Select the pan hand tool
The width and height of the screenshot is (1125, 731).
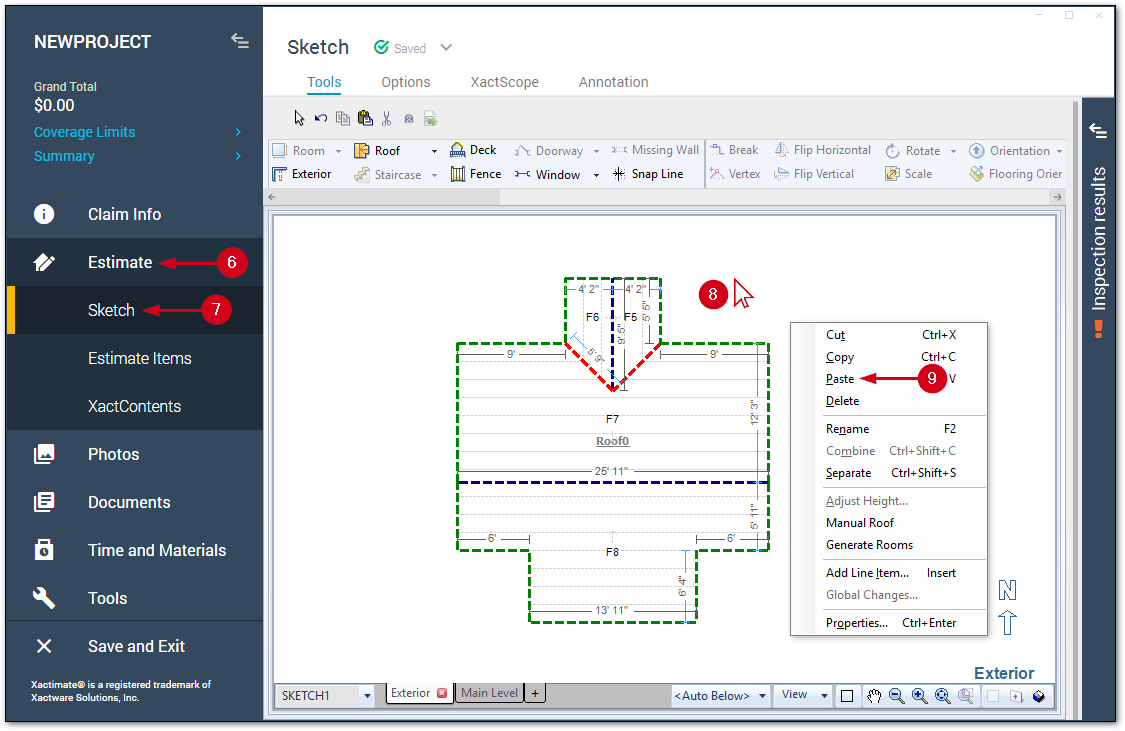[874, 696]
